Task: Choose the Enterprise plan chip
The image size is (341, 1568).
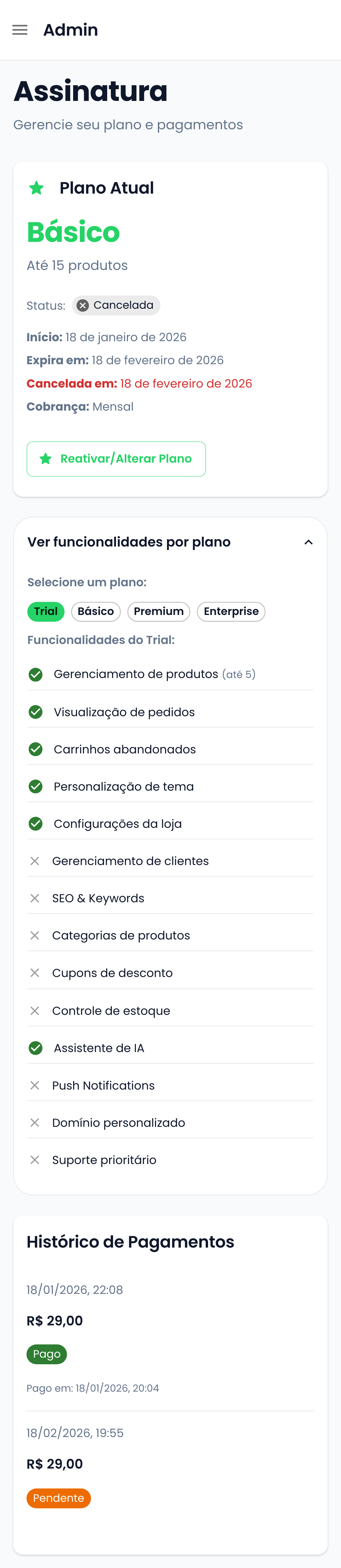Action: (x=231, y=612)
